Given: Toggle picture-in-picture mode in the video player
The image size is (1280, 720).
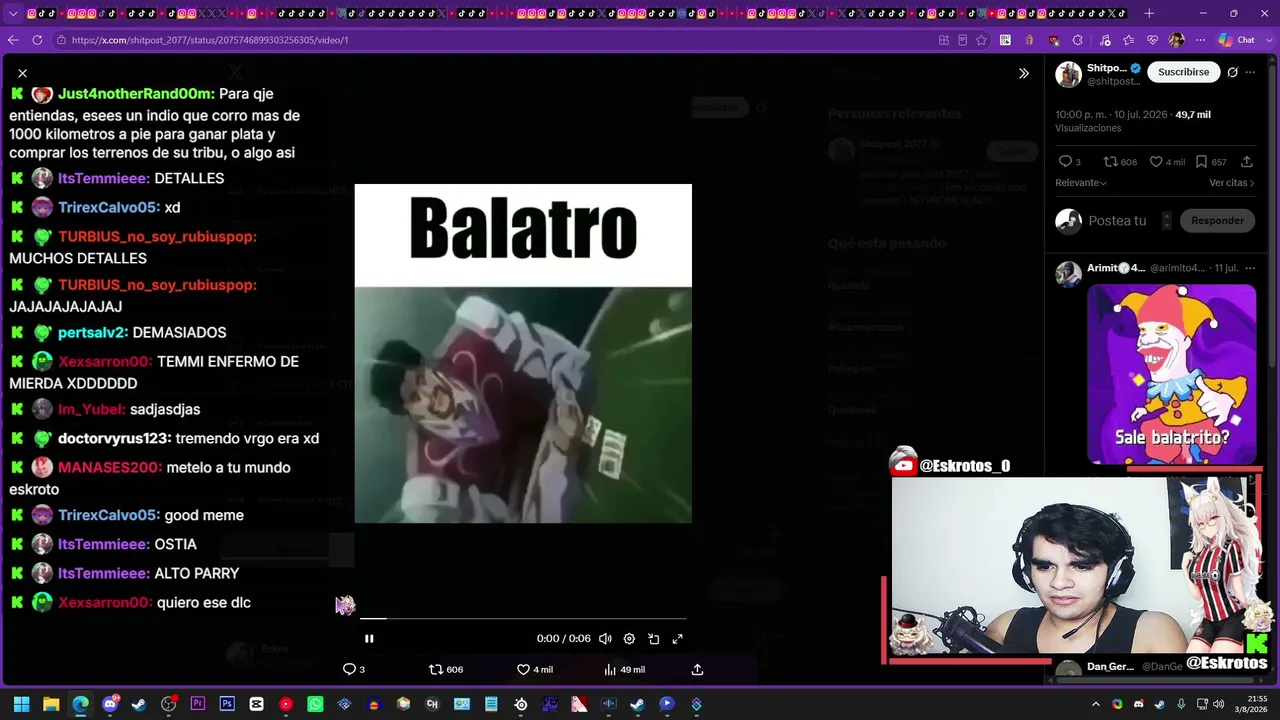Looking at the screenshot, I should click(x=653, y=639).
